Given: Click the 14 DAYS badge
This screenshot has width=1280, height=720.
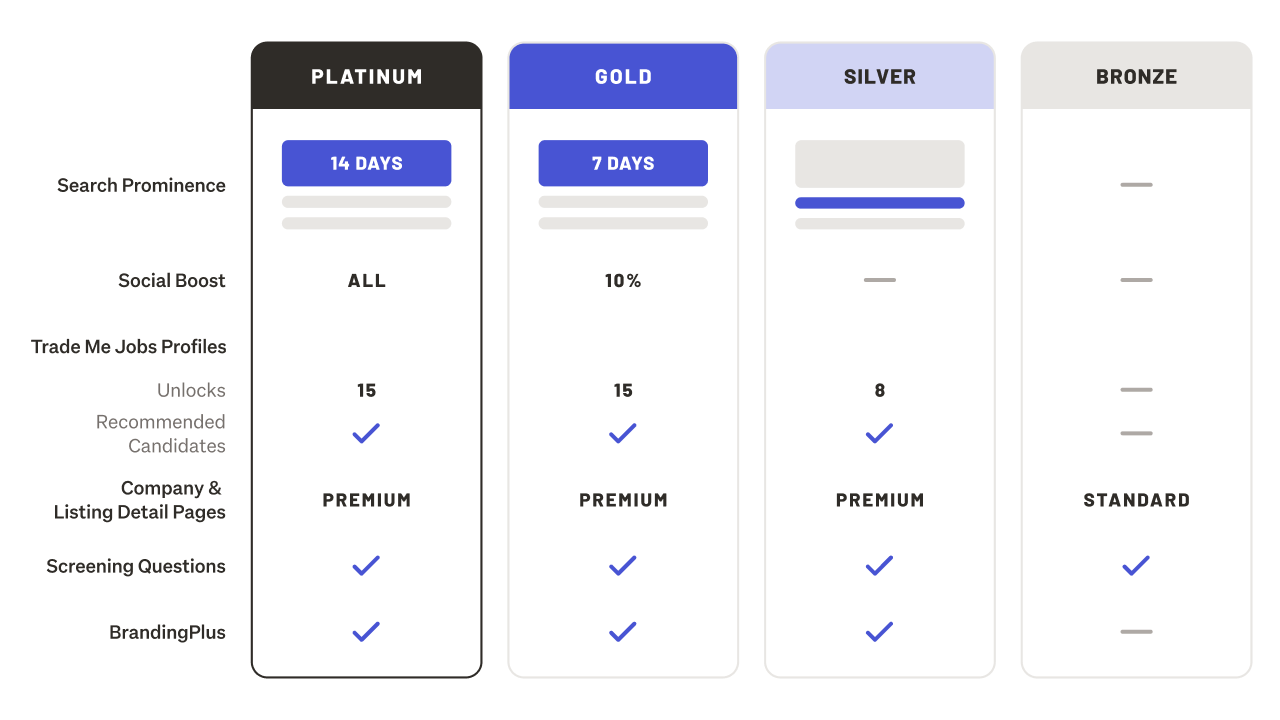Looking at the screenshot, I should (366, 163).
